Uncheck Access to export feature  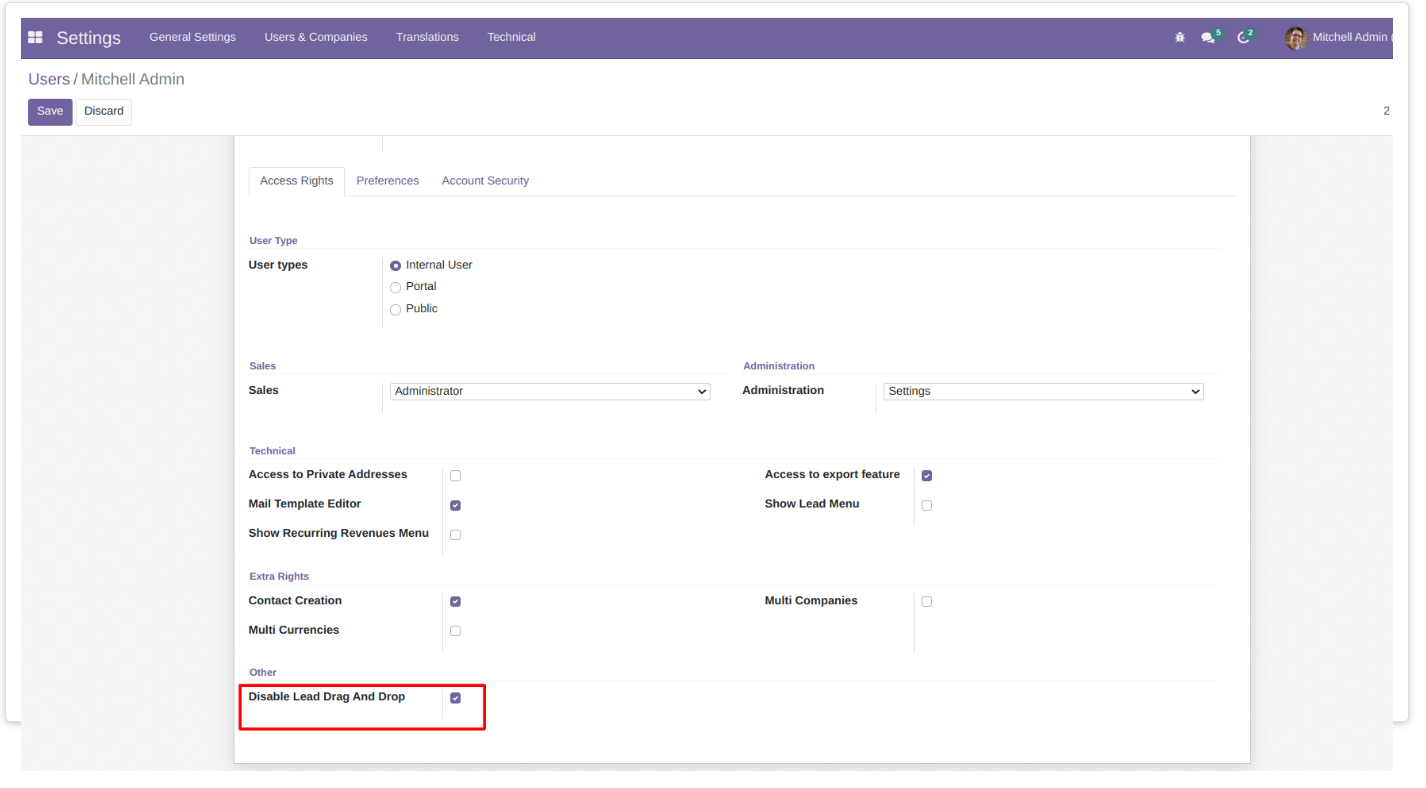point(927,476)
